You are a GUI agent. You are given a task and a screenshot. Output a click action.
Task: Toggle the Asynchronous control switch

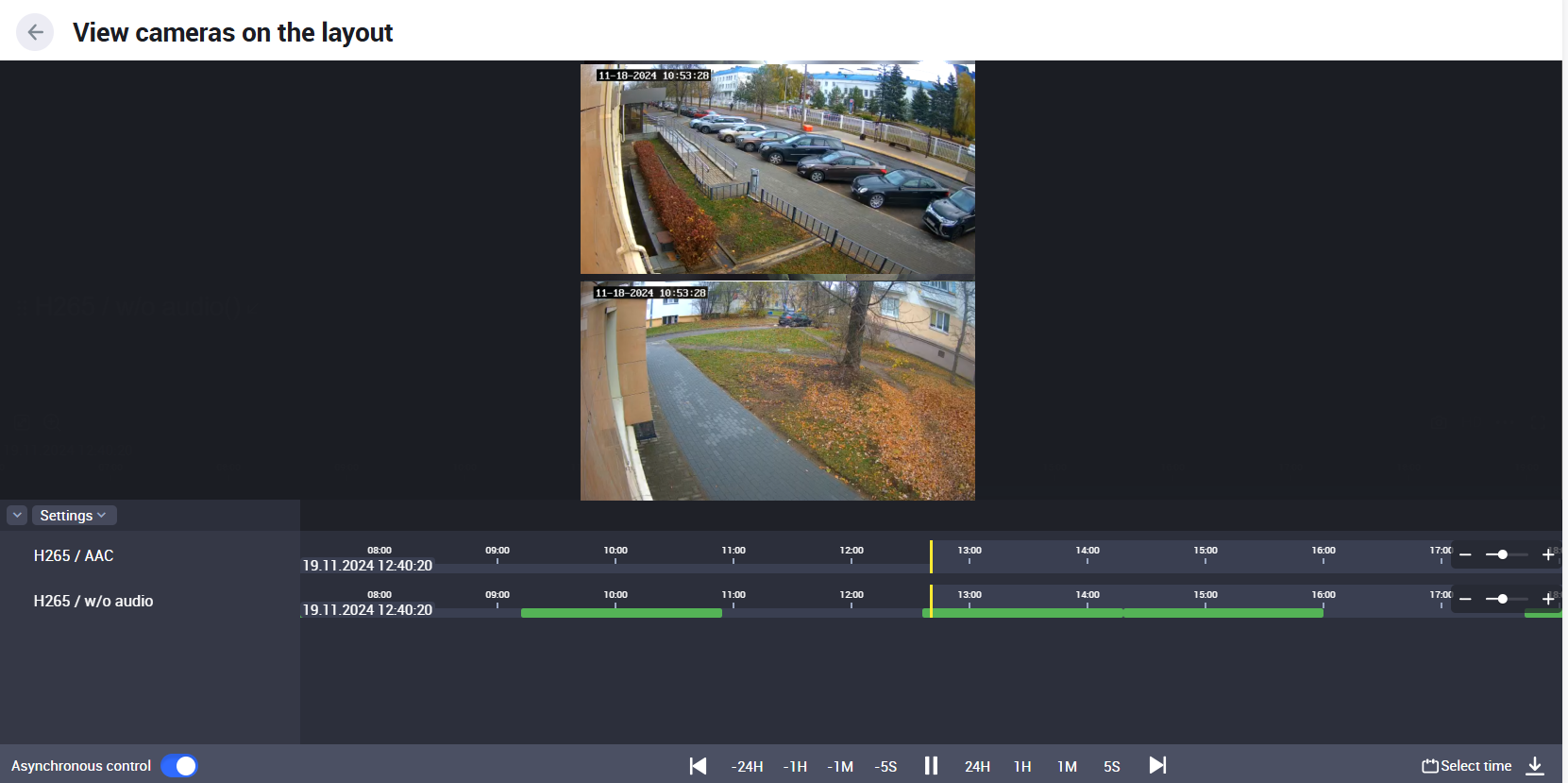pos(179,766)
